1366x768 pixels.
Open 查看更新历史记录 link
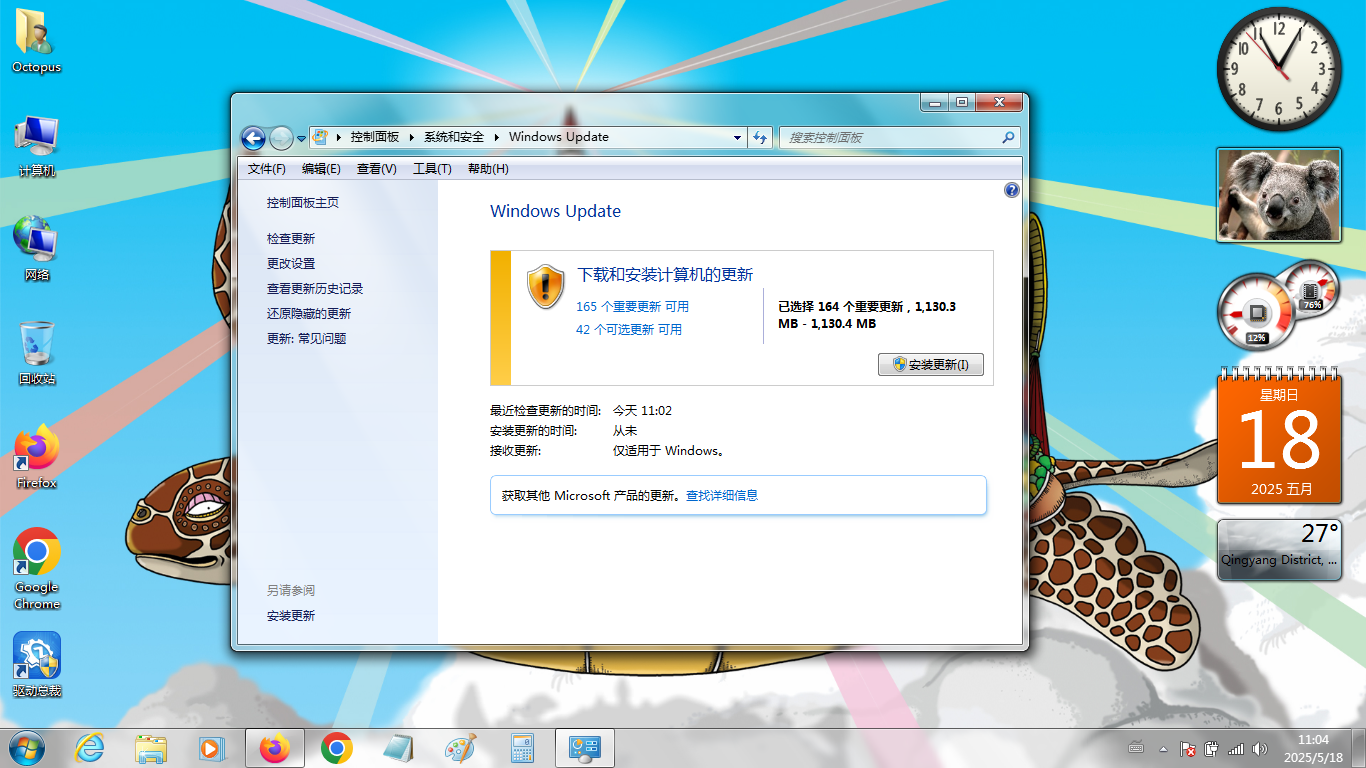point(315,288)
